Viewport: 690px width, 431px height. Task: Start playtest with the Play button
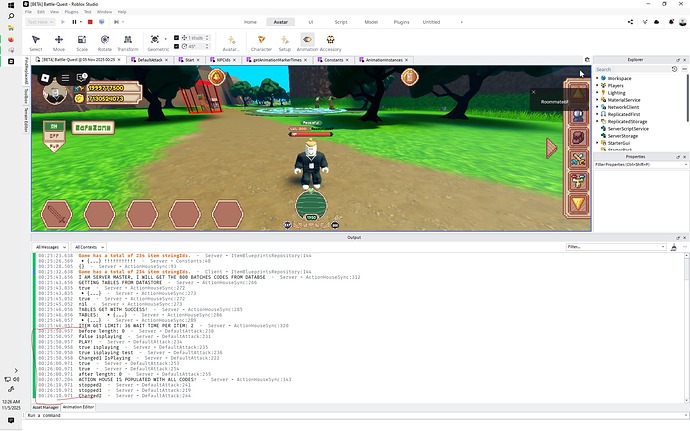coord(63,22)
